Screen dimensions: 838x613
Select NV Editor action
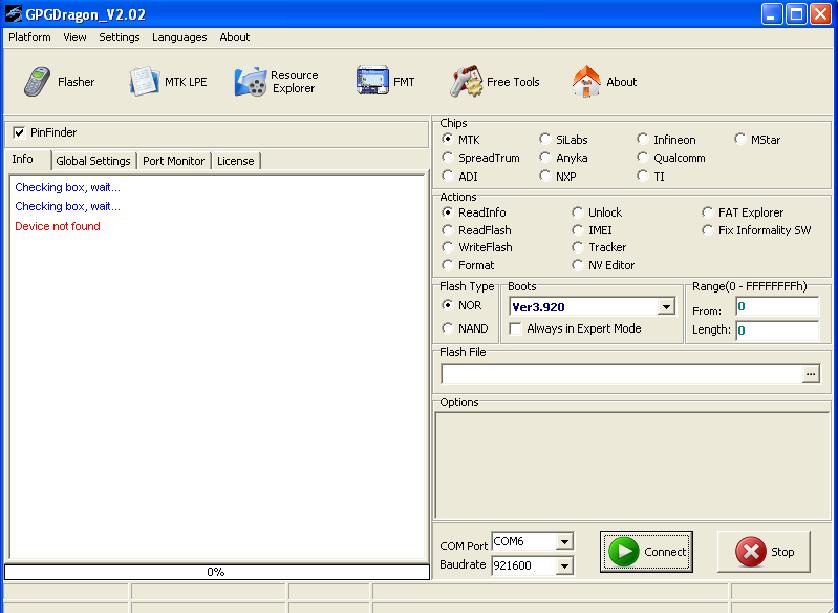pos(577,265)
